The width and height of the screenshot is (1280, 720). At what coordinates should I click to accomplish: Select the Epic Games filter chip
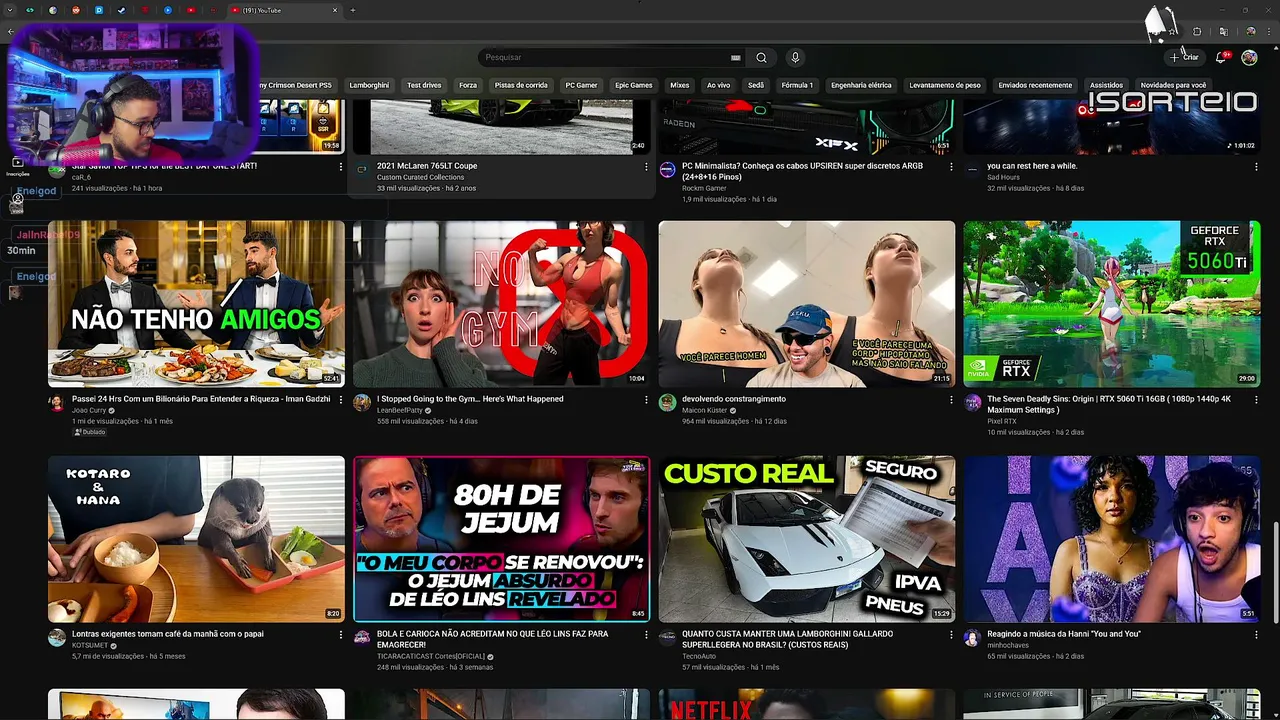[633, 85]
